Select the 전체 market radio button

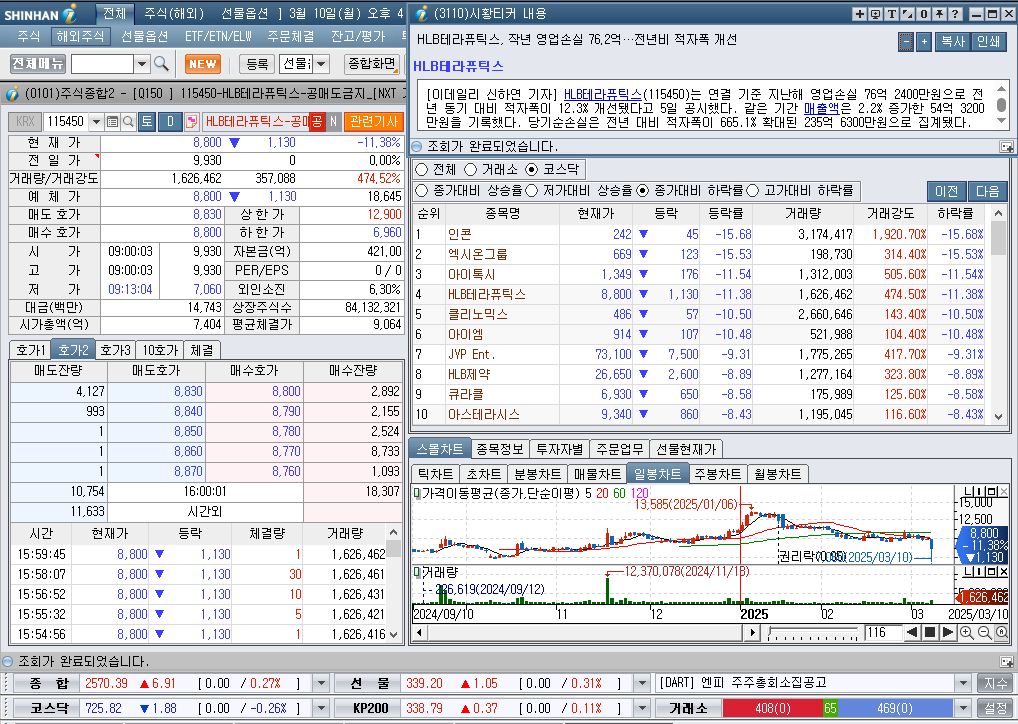coord(421,169)
